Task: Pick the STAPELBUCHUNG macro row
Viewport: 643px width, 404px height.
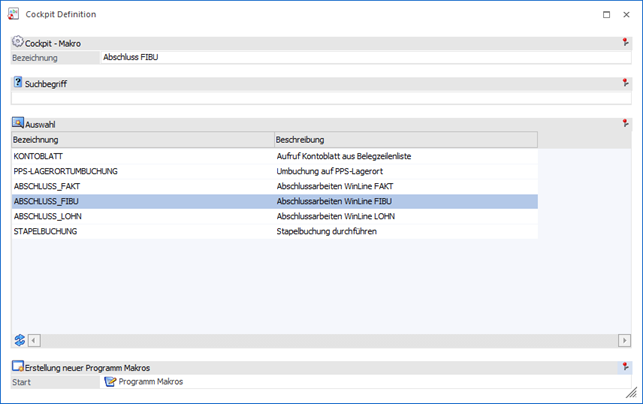Action: click(142, 231)
